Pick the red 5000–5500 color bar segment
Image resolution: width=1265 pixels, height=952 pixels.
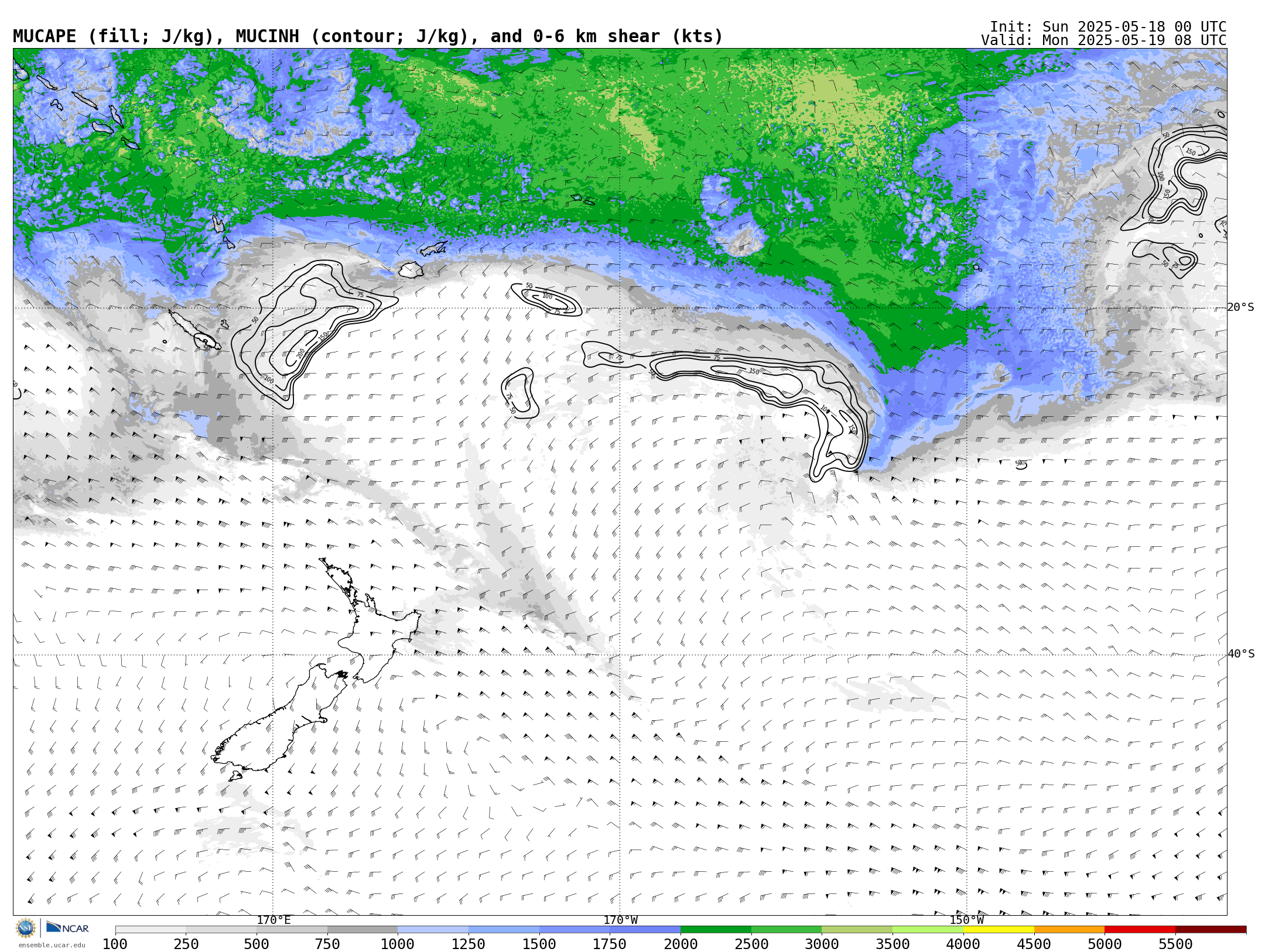pos(1140,930)
